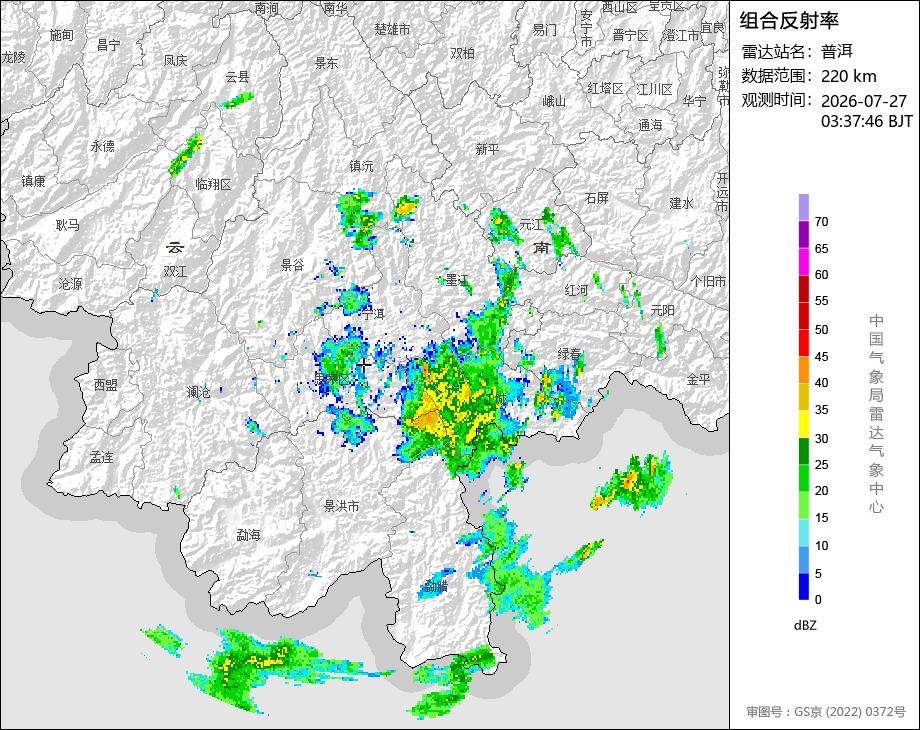The width and height of the screenshot is (920, 730).
Task: Click the 组合反射率 title text
Action: (789, 21)
